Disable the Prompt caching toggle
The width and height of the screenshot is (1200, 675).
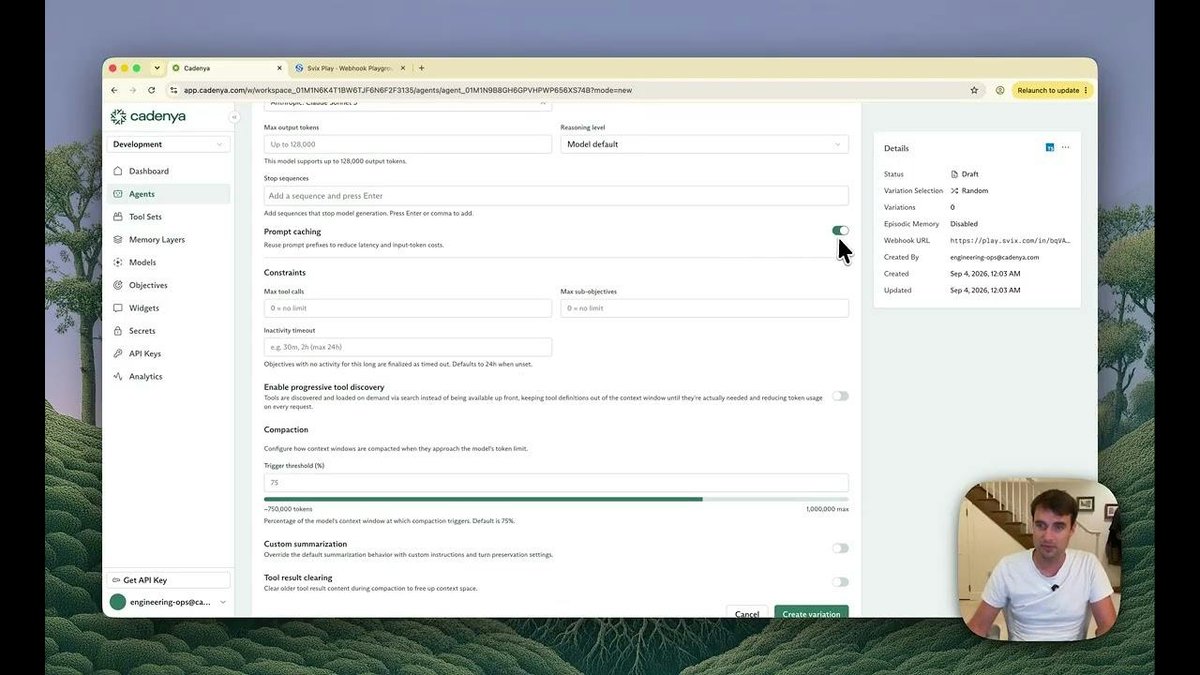point(840,231)
